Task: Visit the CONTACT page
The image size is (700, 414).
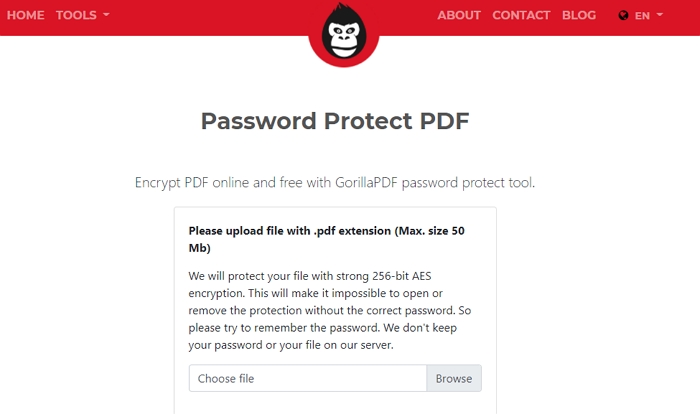Action: (521, 15)
